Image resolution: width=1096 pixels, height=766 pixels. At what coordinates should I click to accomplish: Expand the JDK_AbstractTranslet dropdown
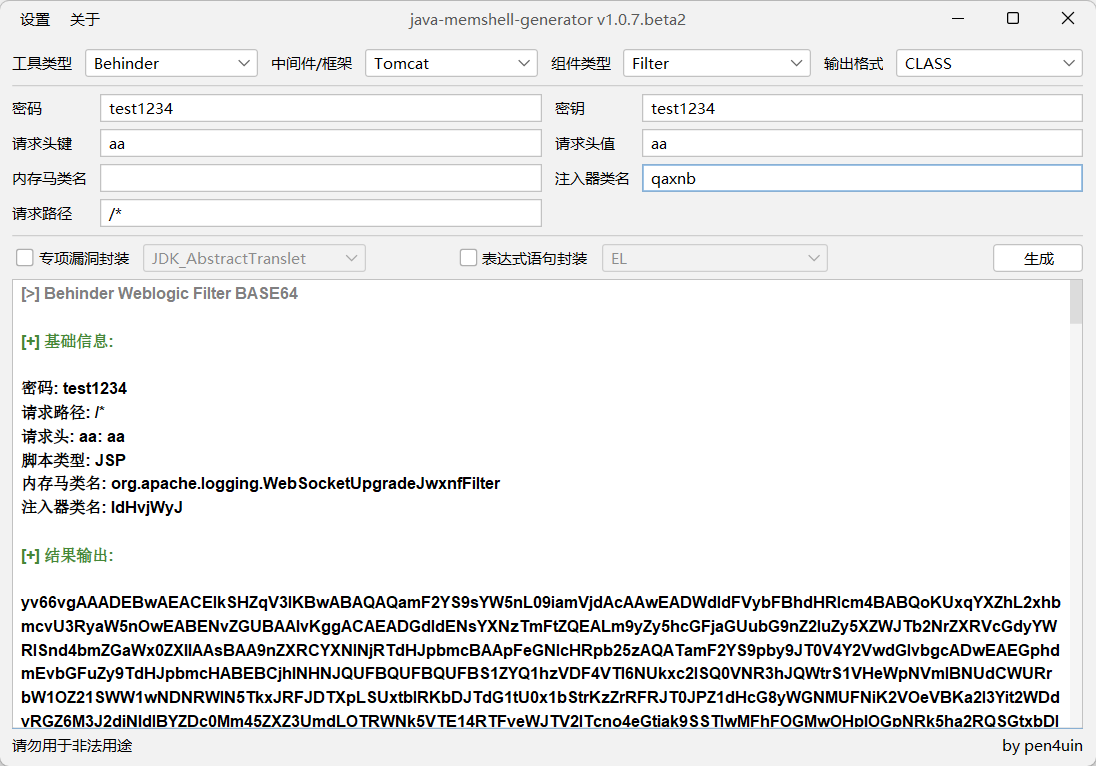tap(254, 259)
